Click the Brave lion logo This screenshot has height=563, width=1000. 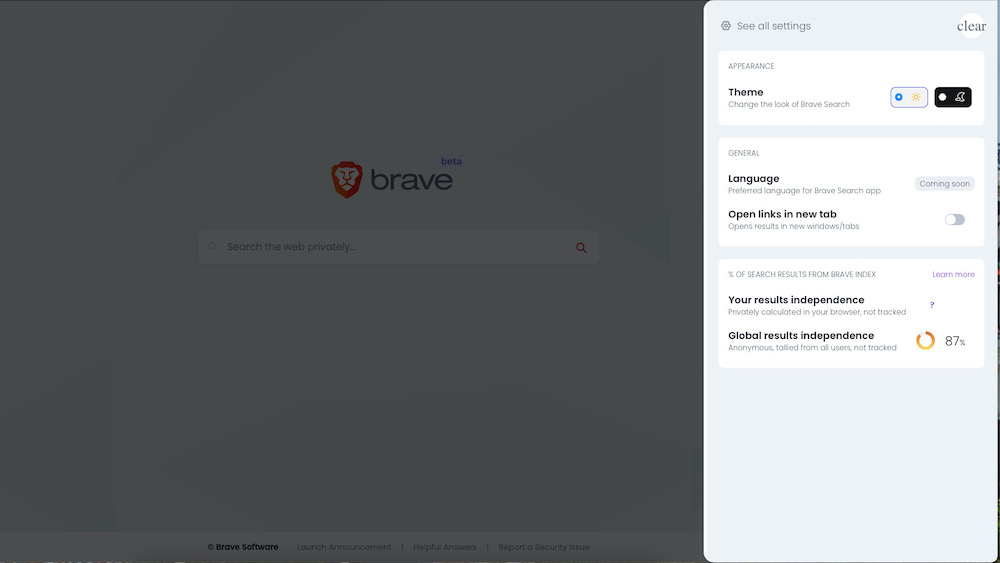(347, 179)
